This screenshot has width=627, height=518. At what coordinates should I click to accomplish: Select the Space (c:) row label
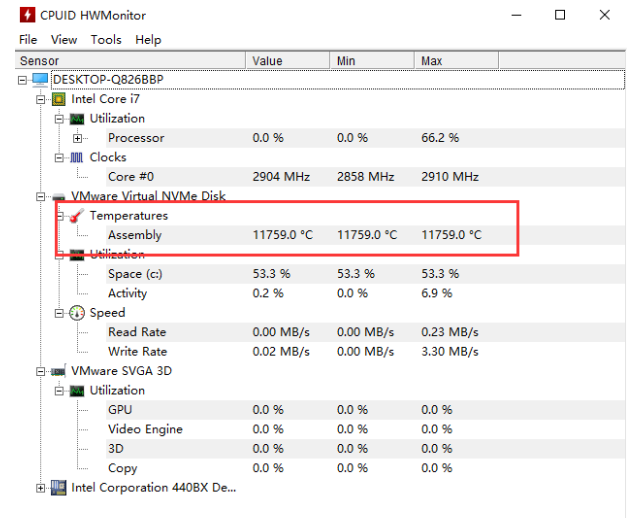tap(135, 274)
